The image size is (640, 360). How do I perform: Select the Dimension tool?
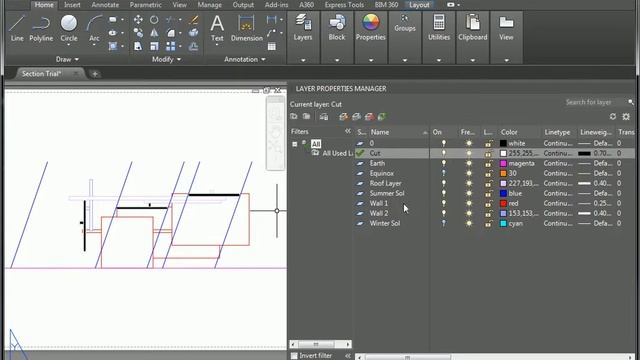pos(247,28)
